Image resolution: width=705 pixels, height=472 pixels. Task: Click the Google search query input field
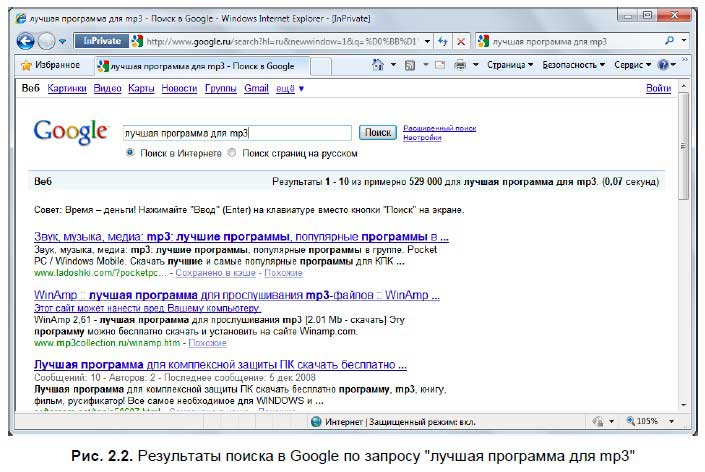[235, 132]
